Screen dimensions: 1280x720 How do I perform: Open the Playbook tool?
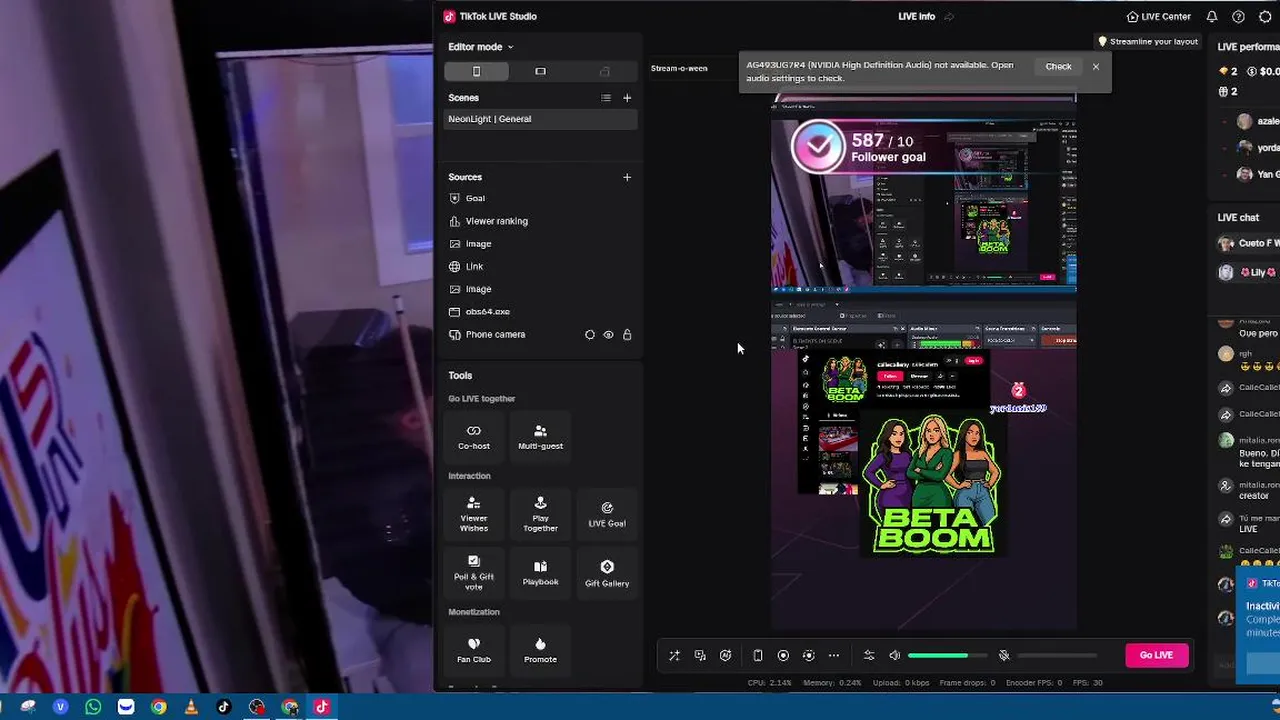(540, 572)
